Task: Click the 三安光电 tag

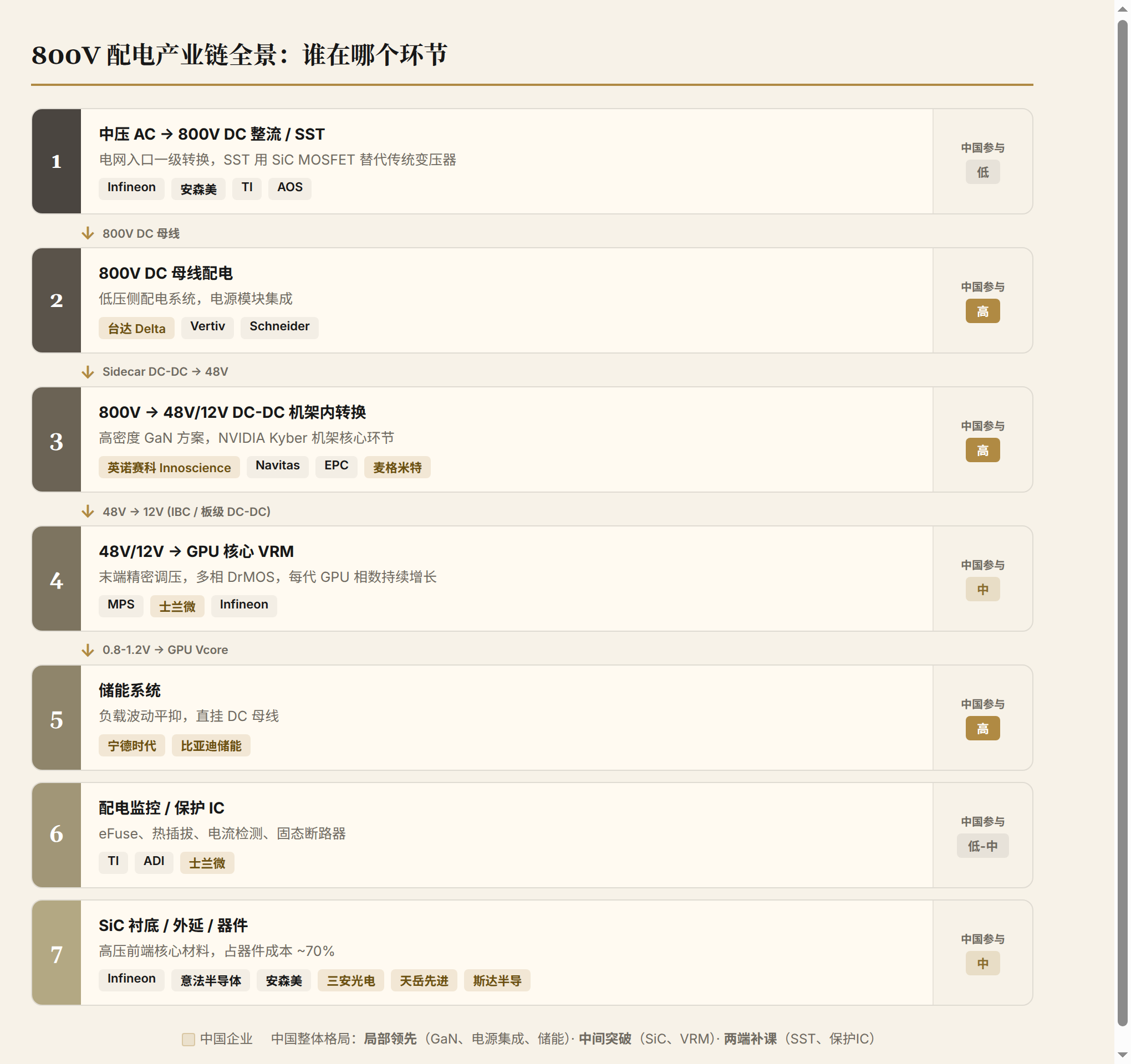Action: coord(351,980)
